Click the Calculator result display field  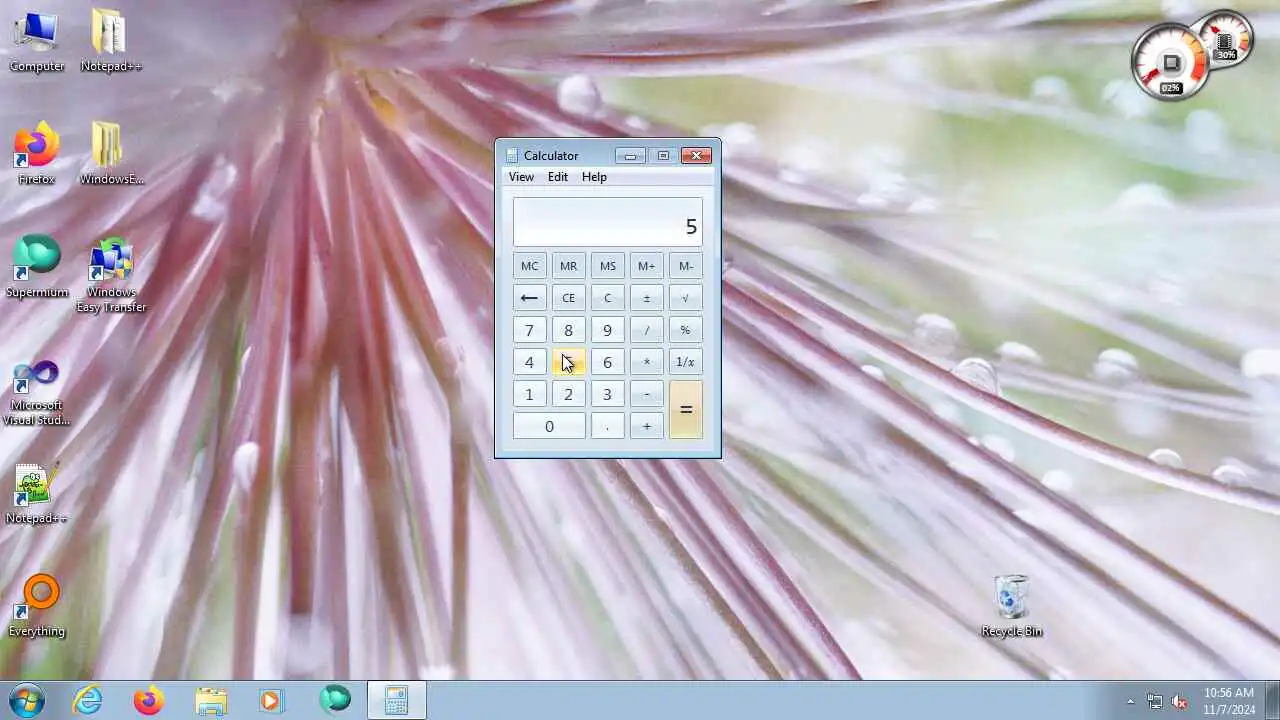(x=608, y=222)
